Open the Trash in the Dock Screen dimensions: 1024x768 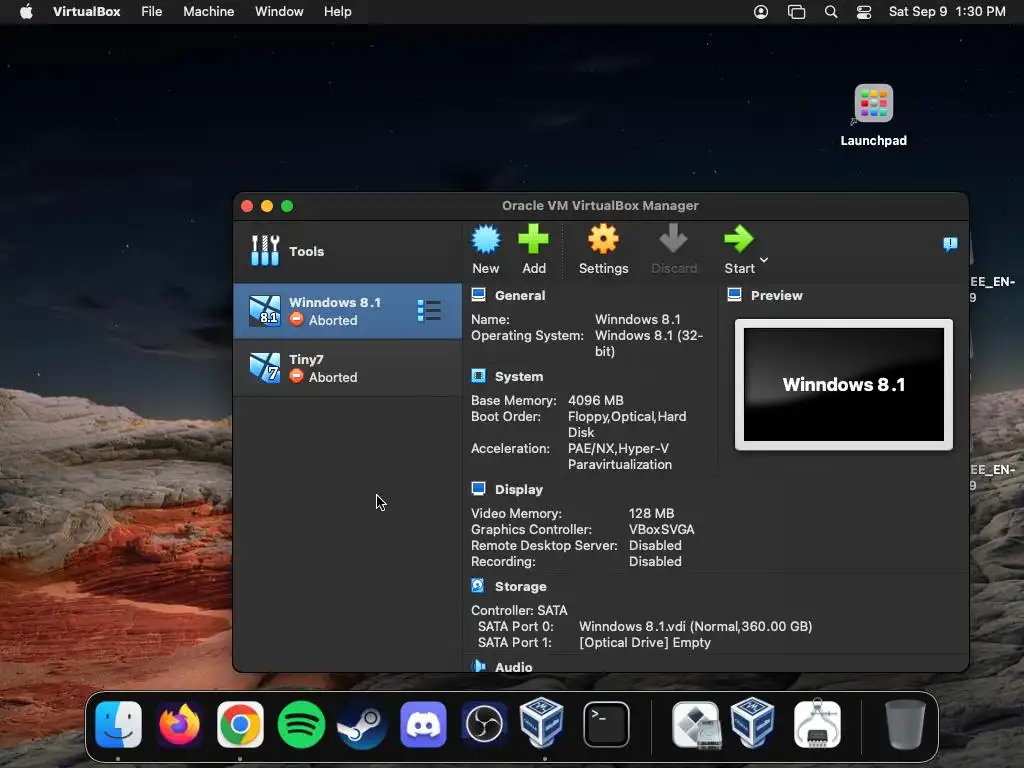click(x=904, y=724)
